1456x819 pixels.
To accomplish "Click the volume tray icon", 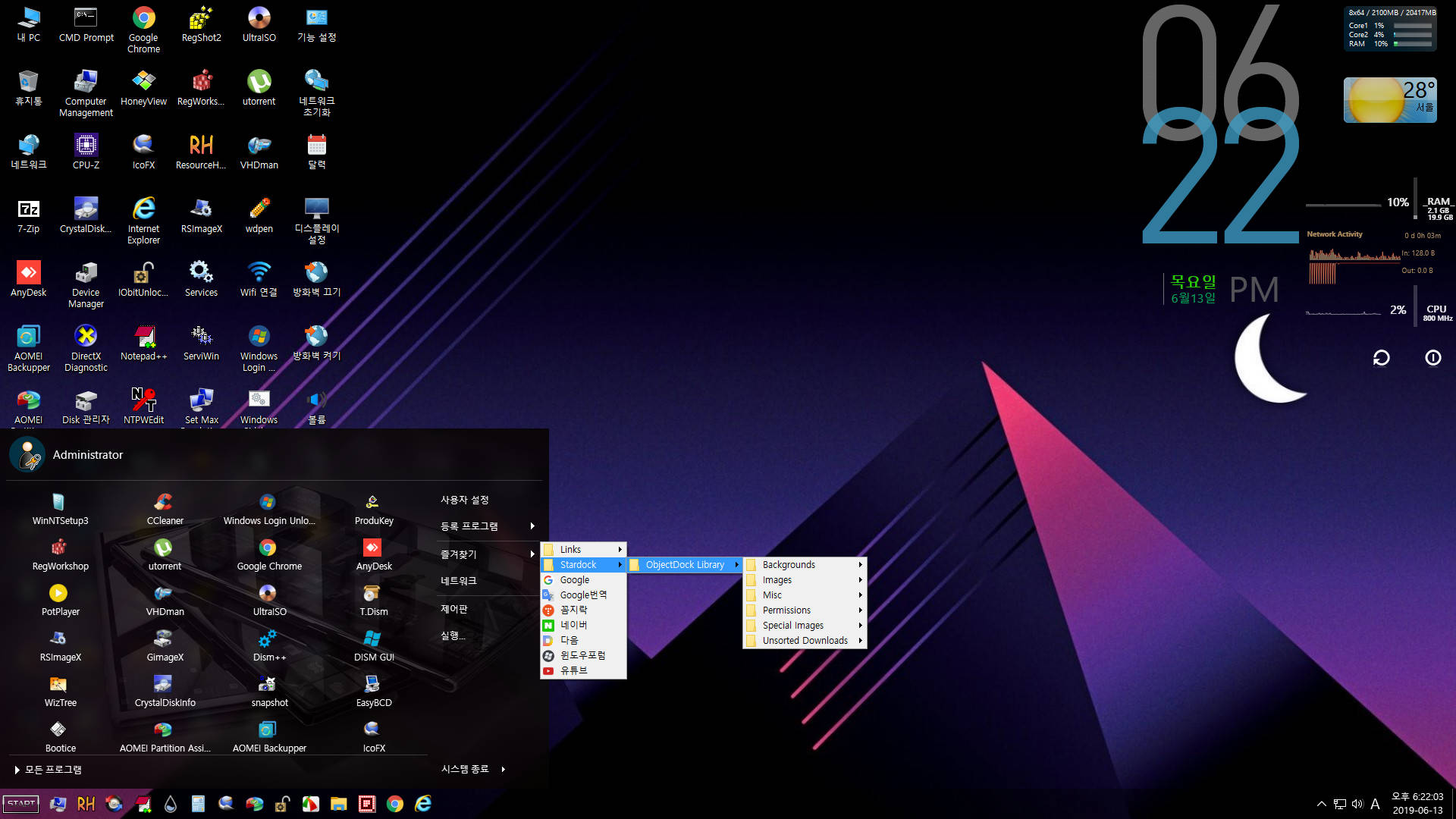I will pyautogui.click(x=1357, y=804).
